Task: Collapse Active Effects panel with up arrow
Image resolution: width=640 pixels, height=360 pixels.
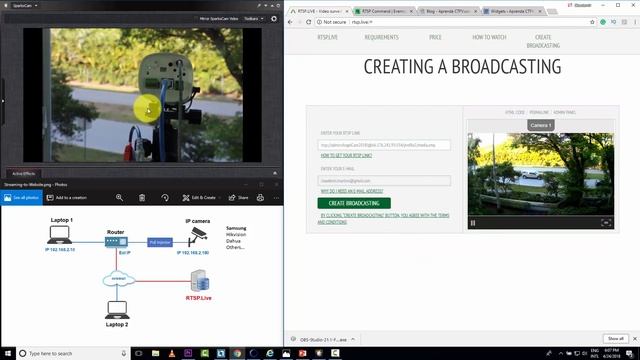Action: 275,173
